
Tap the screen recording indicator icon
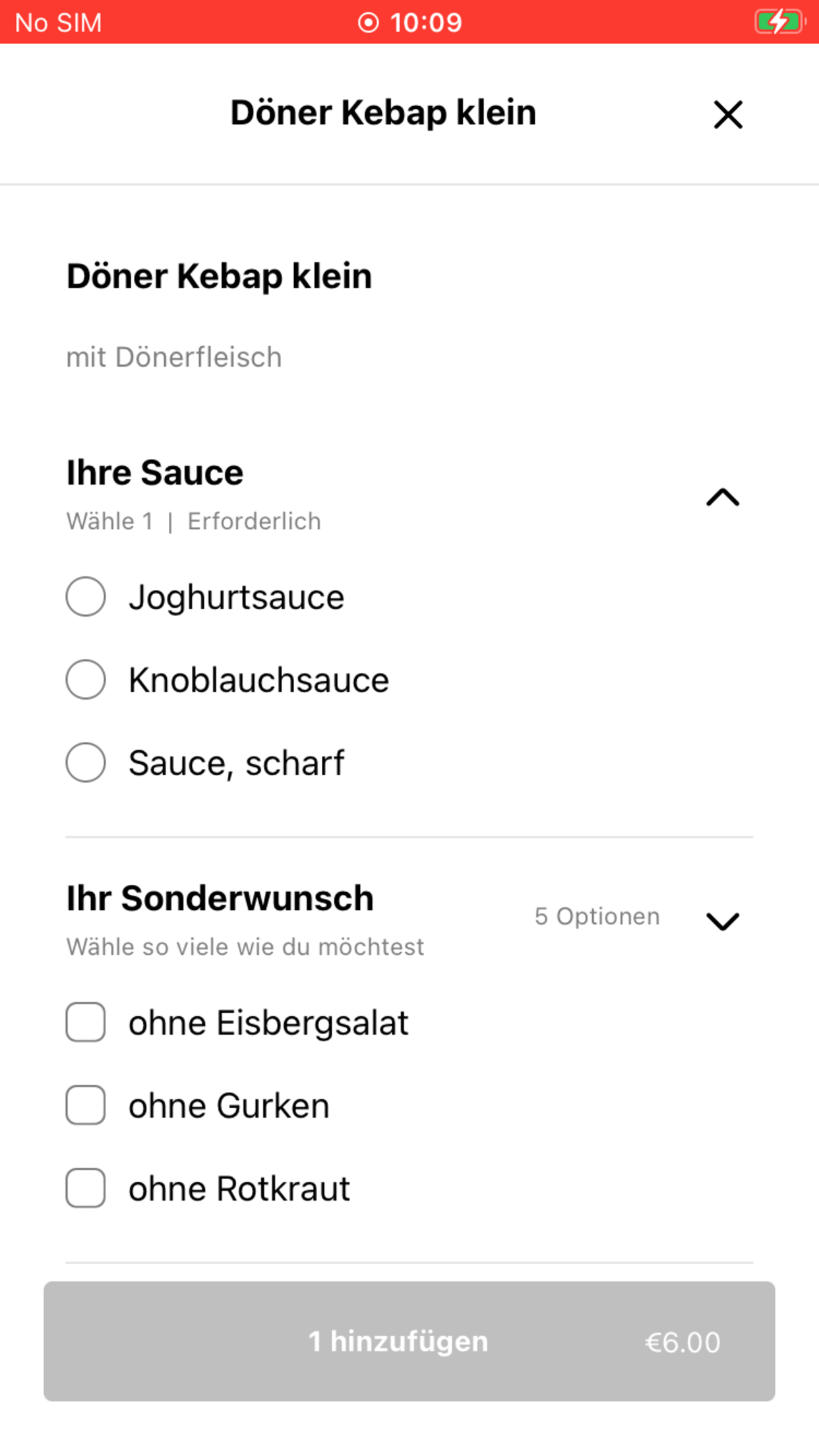coord(368,23)
